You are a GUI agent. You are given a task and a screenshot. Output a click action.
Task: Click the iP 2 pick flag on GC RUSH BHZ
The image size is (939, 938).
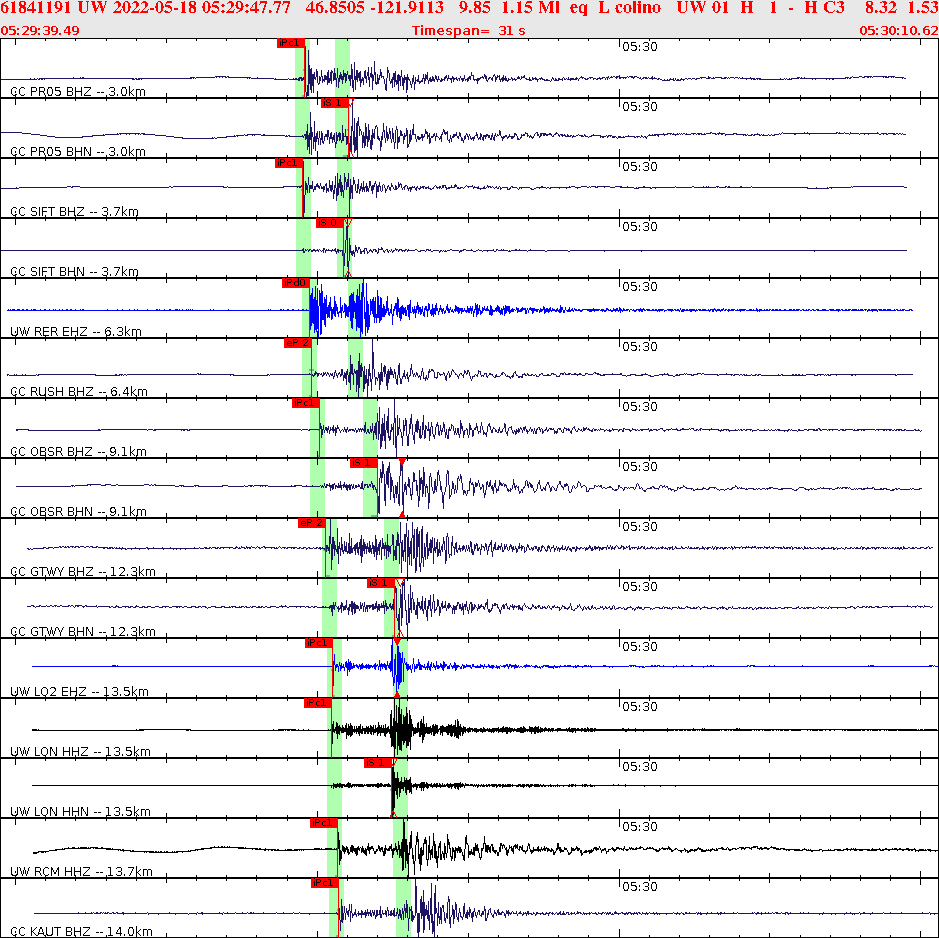[x=298, y=343]
